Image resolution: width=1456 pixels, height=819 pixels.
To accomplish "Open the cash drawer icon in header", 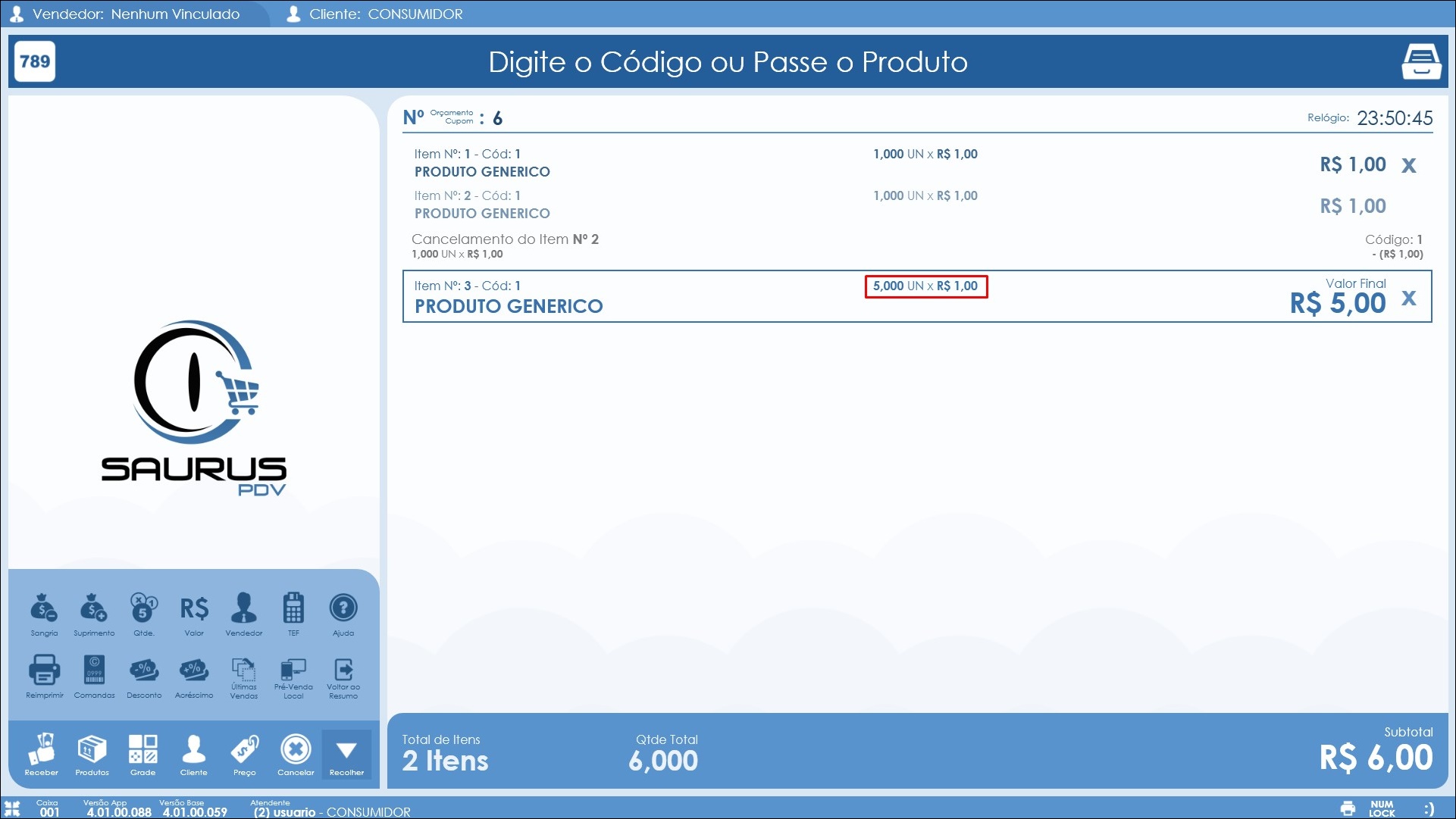I will pyautogui.click(x=1421, y=61).
